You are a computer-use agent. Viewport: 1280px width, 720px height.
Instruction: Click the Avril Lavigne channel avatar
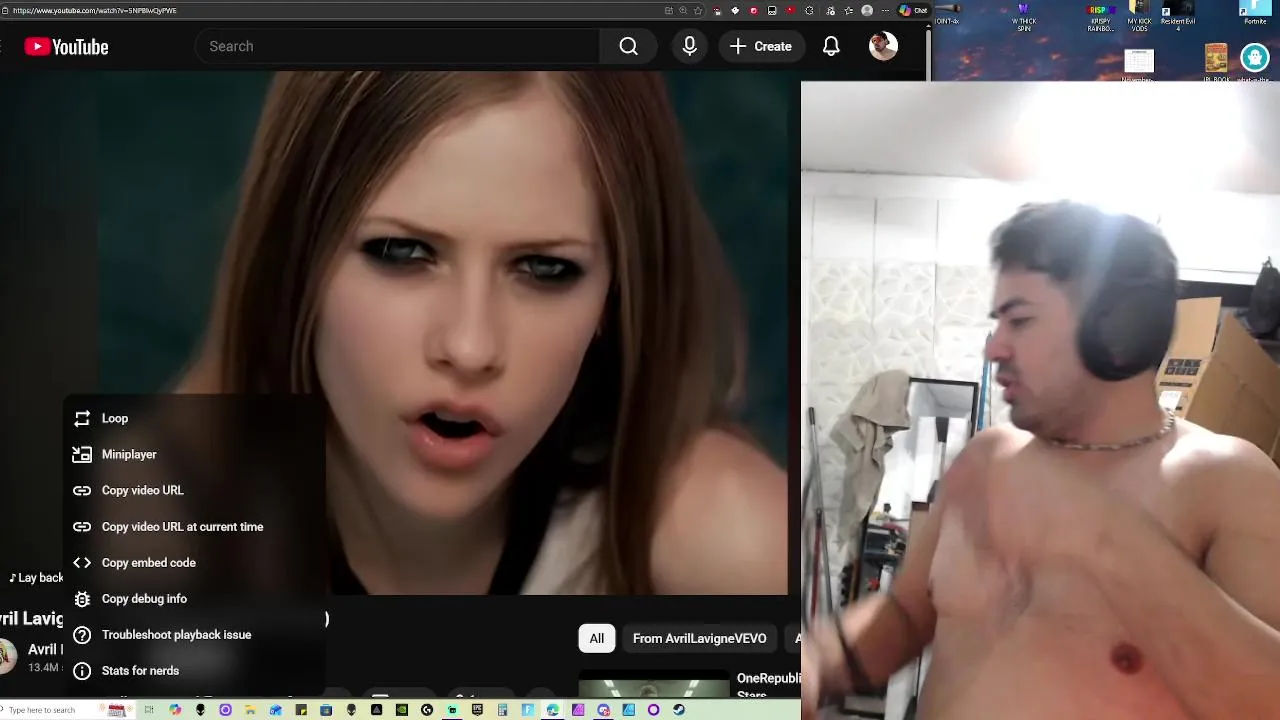coord(6,655)
